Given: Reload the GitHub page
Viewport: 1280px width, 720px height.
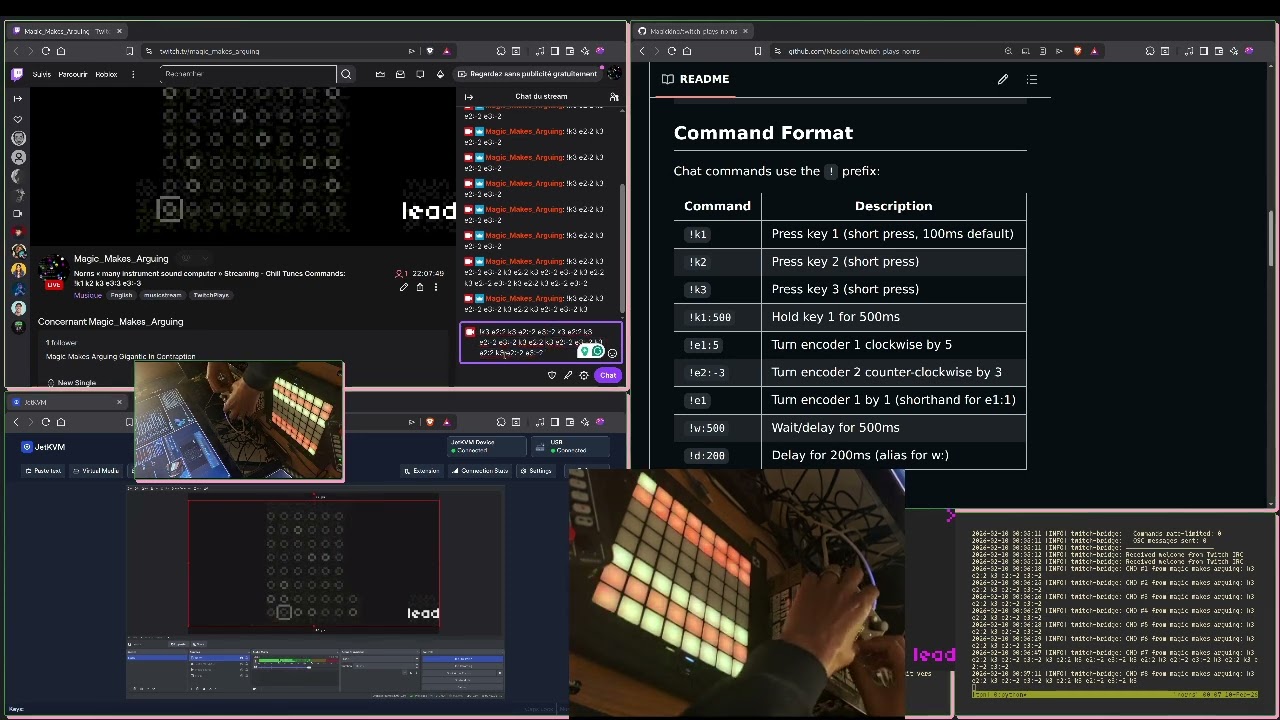Looking at the screenshot, I should tap(672, 51).
